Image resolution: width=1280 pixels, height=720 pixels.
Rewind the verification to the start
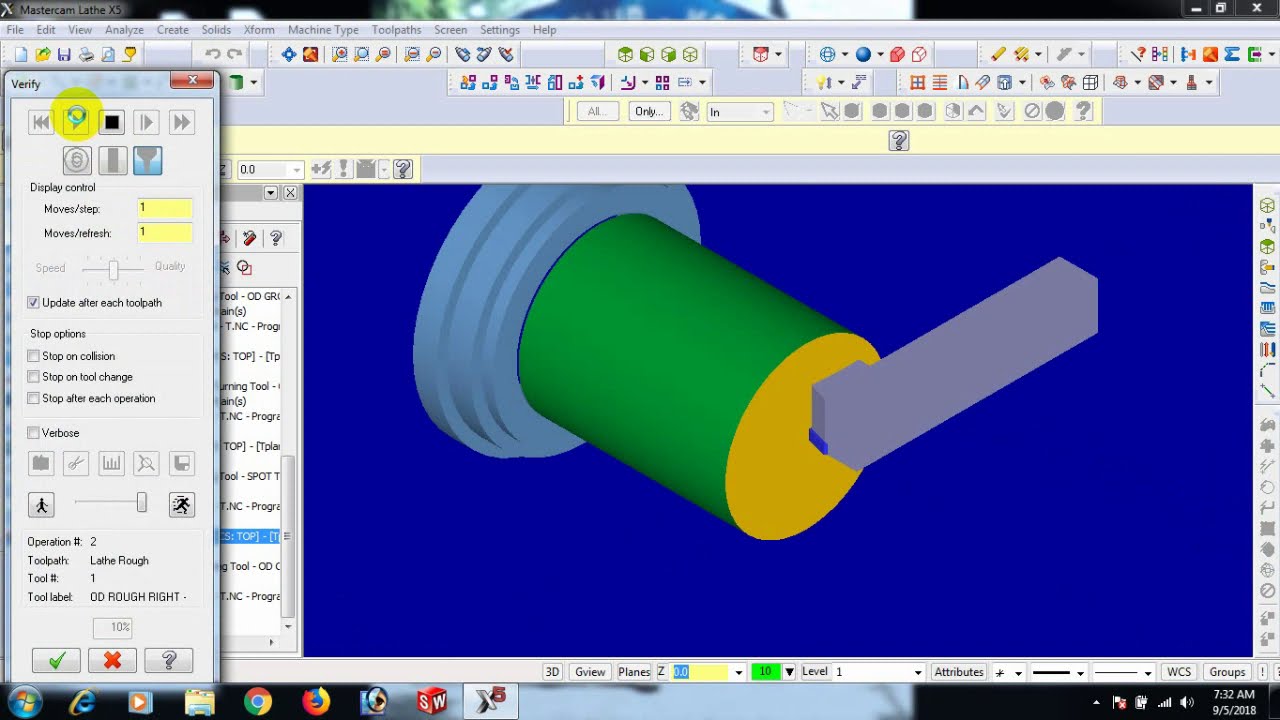click(41, 122)
